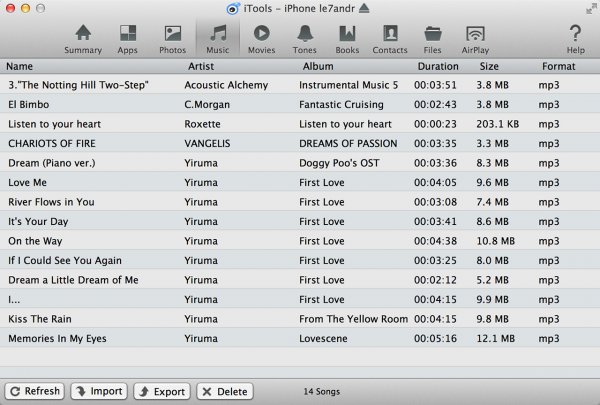Select River Flows in You
Screen dimensions: 600x405
(x=51, y=202)
